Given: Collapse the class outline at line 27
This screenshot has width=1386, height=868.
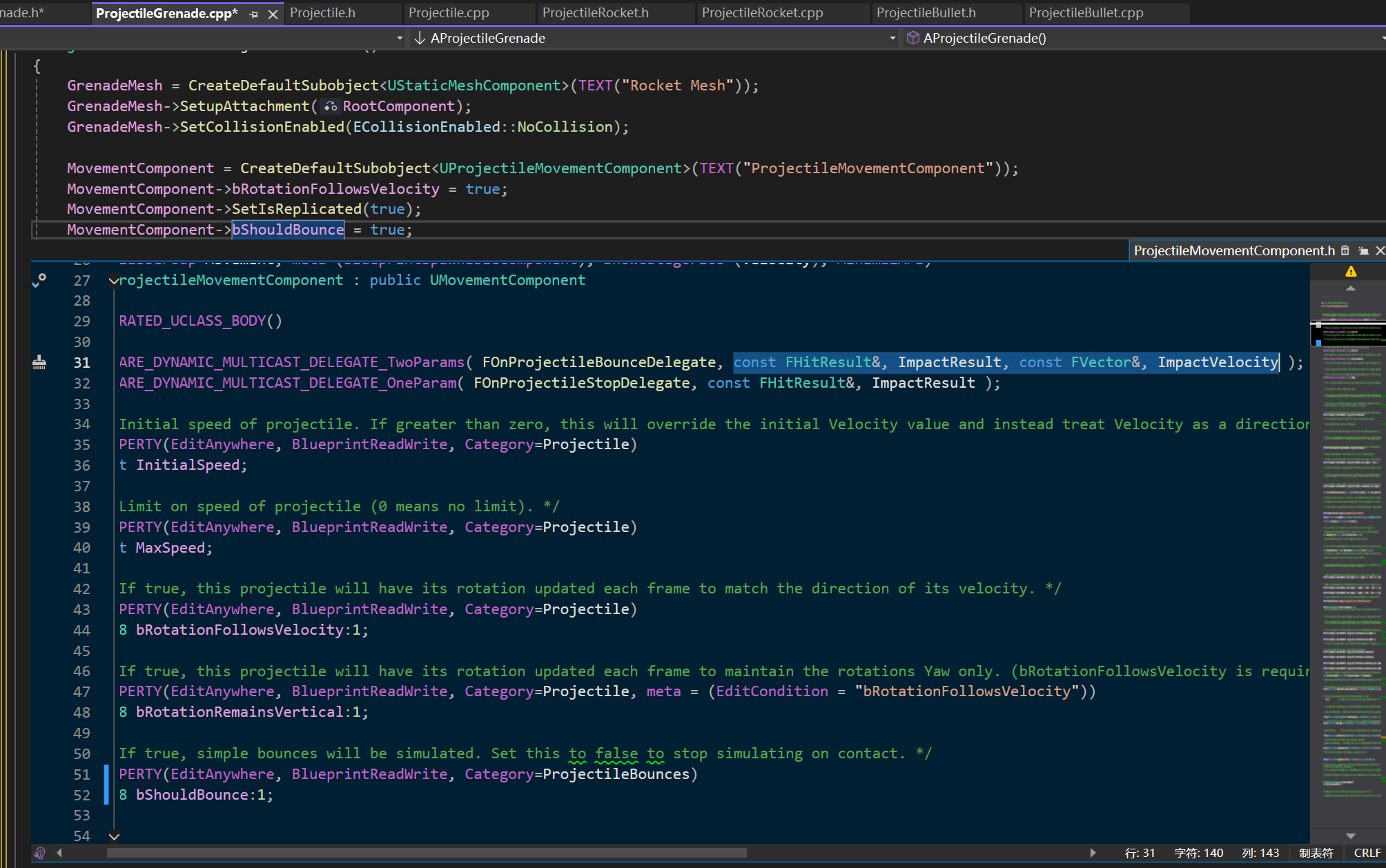Looking at the screenshot, I should click(x=114, y=280).
